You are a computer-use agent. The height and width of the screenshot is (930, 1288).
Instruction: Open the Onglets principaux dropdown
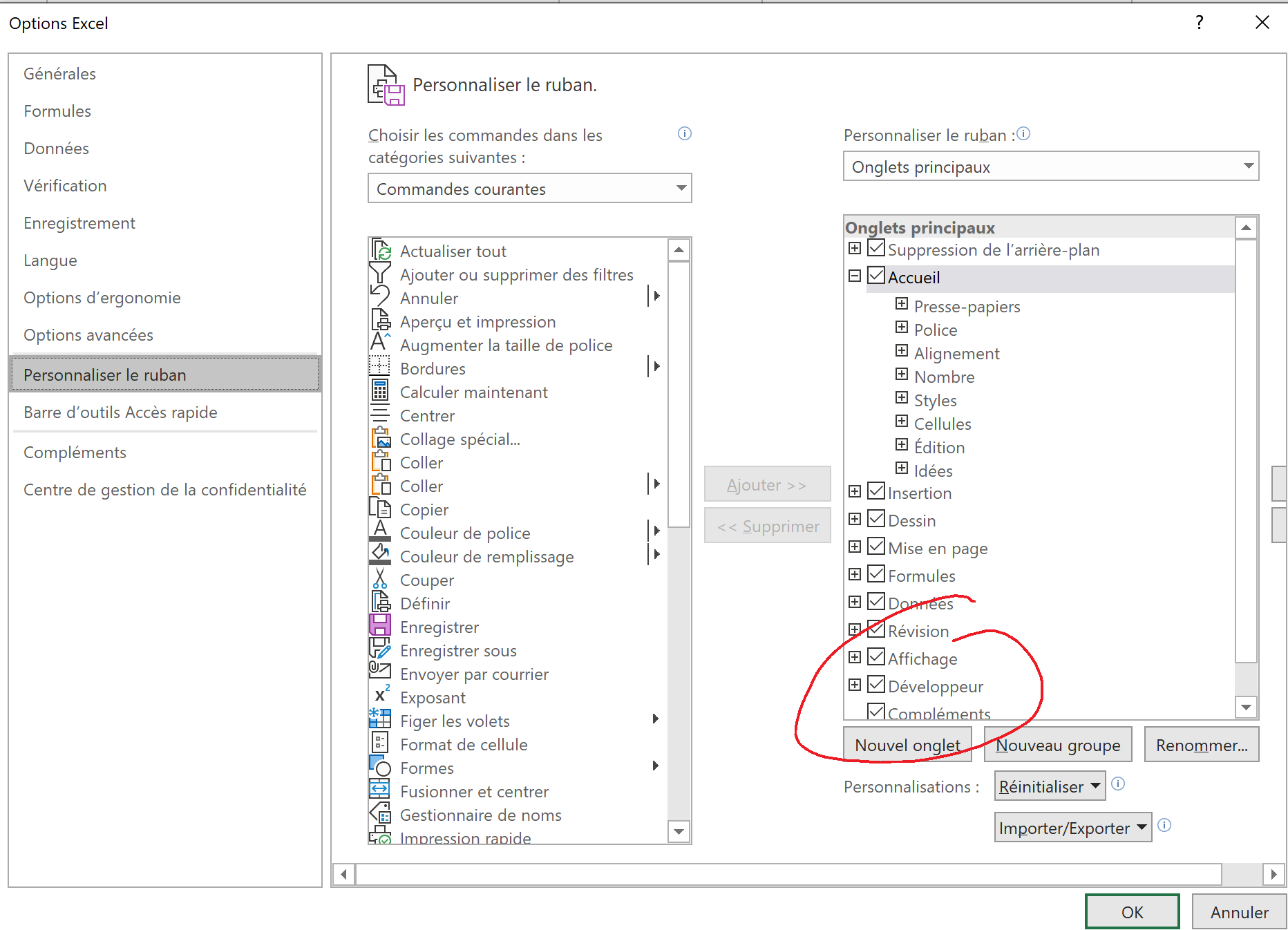[1051, 166]
